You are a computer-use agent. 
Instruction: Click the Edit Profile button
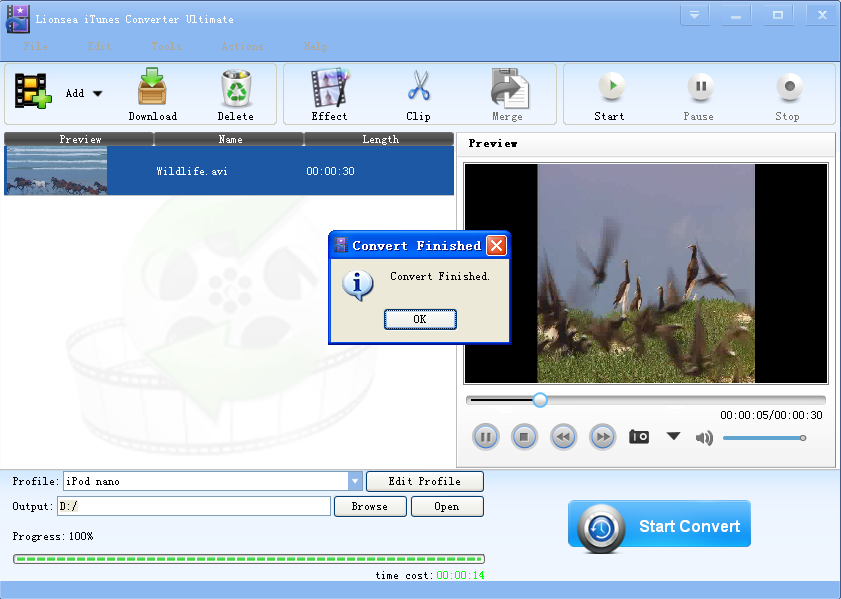[425, 481]
